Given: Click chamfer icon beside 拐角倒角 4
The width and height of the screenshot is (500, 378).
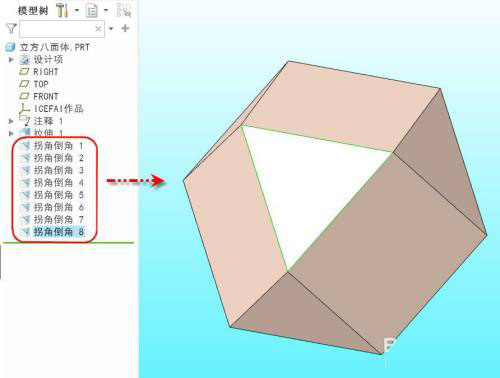Looking at the screenshot, I should [26, 183].
